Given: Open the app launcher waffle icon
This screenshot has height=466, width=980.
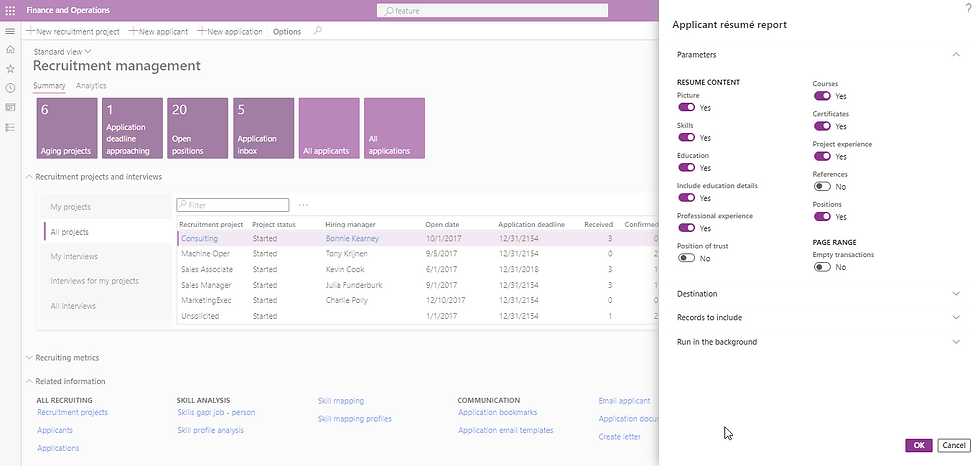Looking at the screenshot, I should tap(10, 11).
